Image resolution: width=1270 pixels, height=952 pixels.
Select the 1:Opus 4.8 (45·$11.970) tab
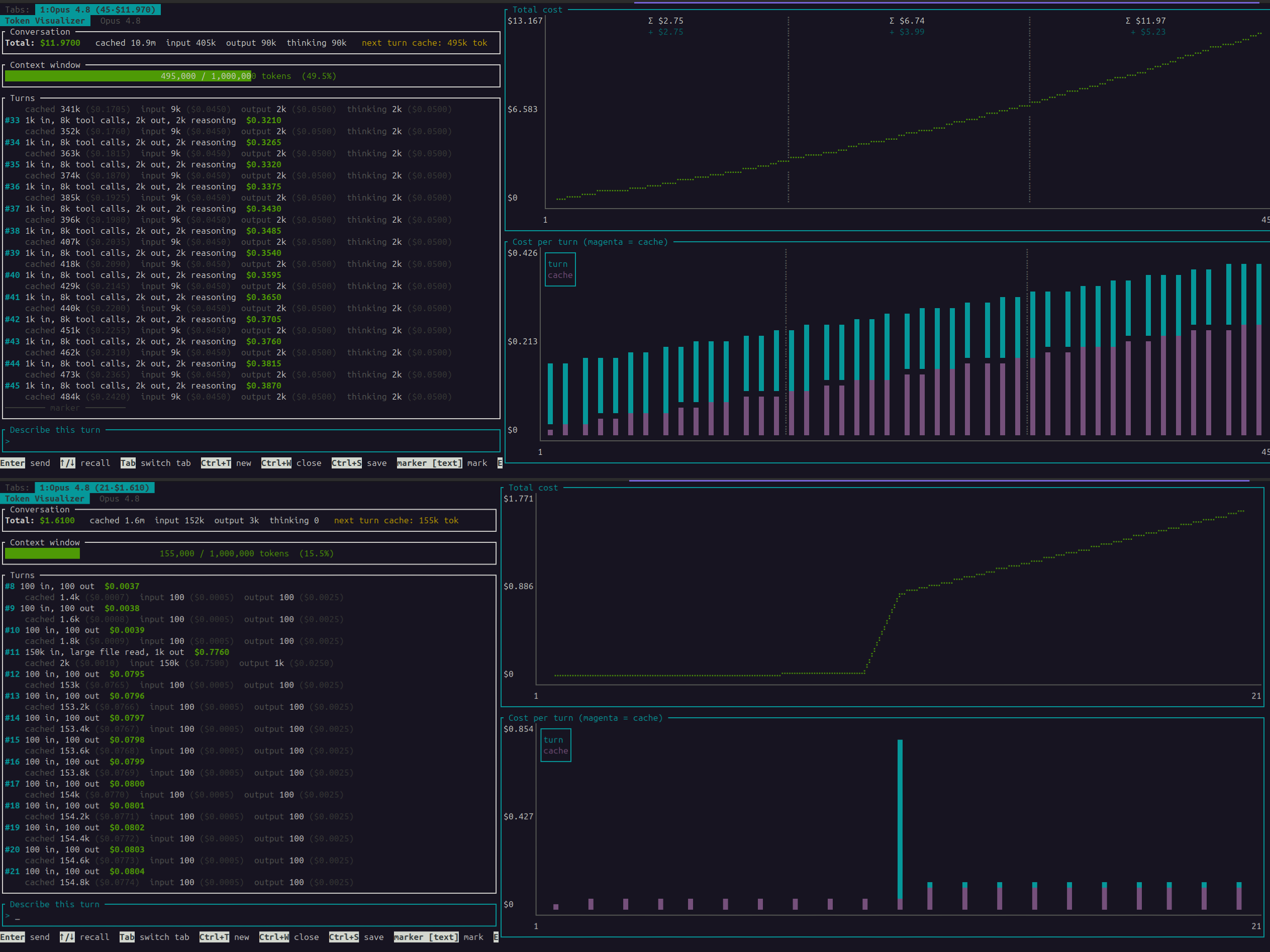tap(97, 10)
